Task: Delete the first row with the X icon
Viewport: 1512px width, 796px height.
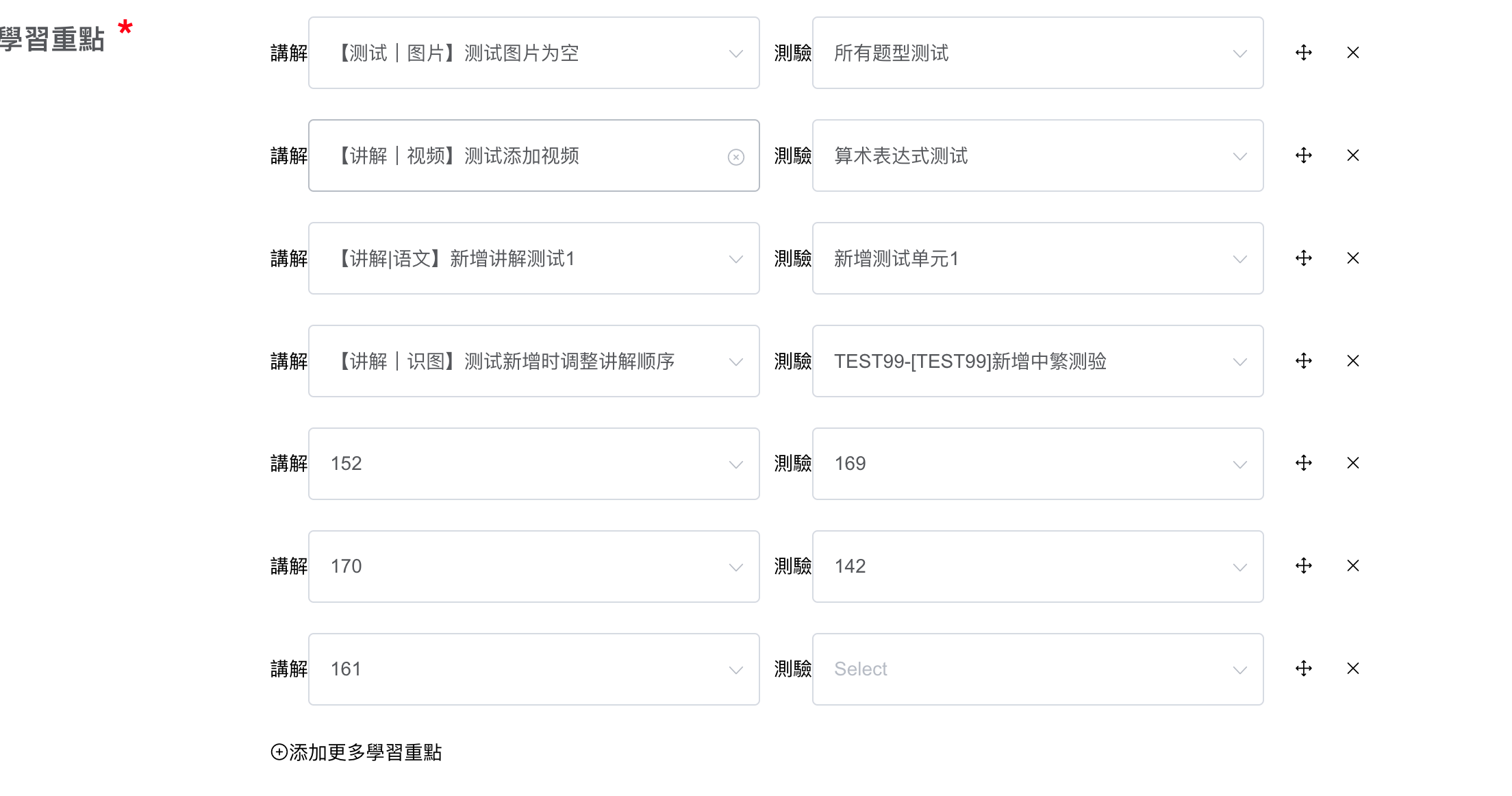Action: pyautogui.click(x=1353, y=53)
